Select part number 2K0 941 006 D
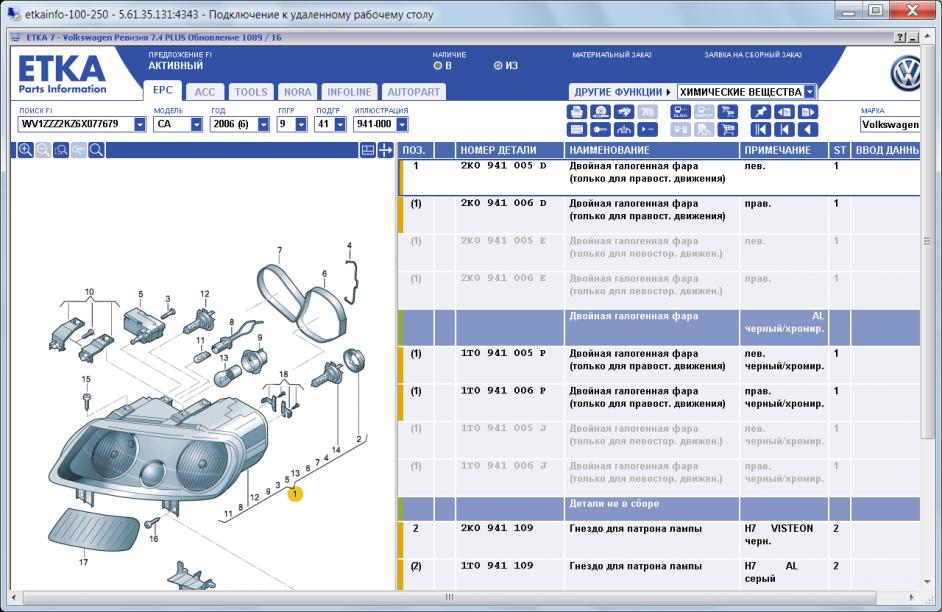The image size is (942, 612). 503,203
